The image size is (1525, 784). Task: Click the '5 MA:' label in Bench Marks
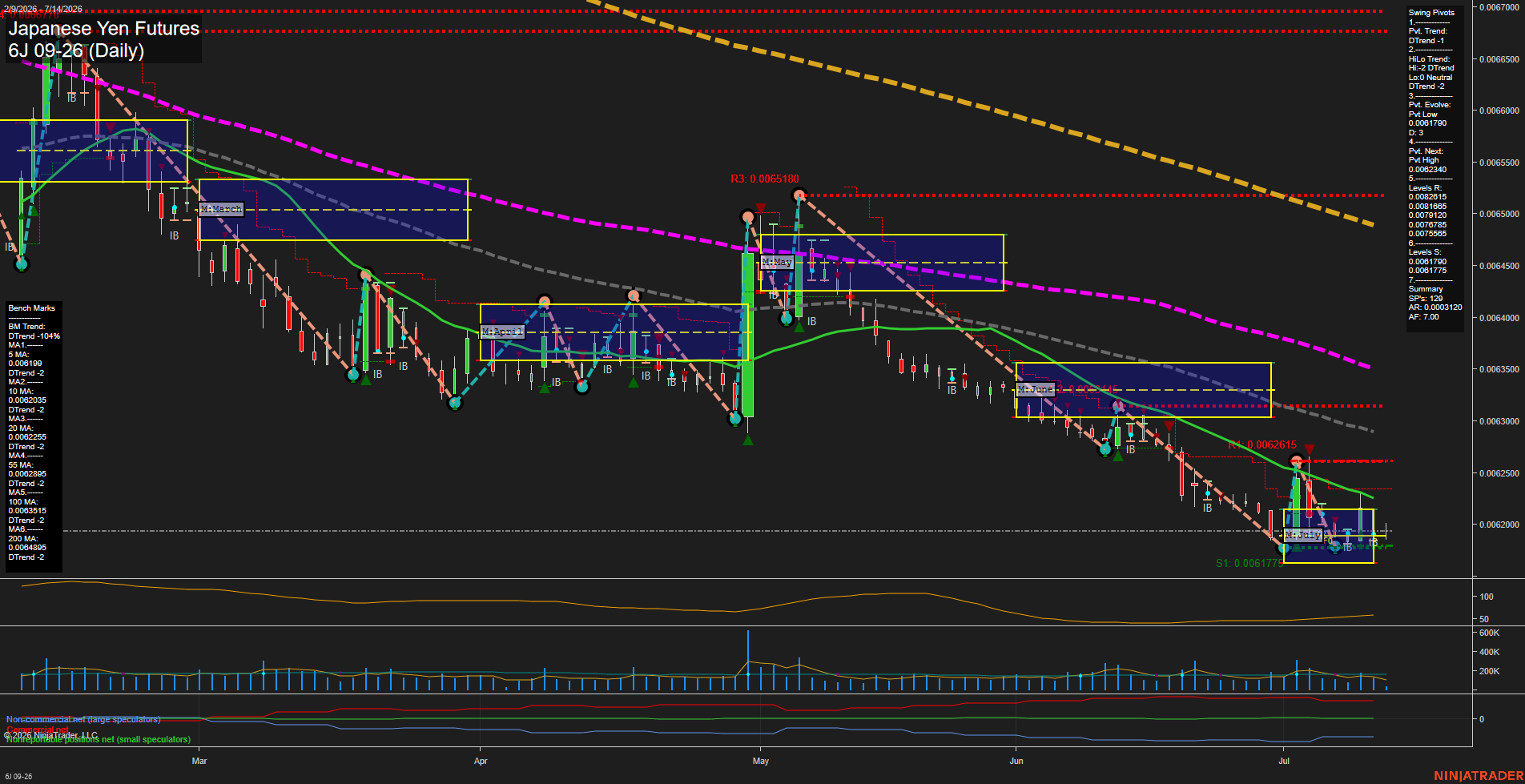coord(18,355)
